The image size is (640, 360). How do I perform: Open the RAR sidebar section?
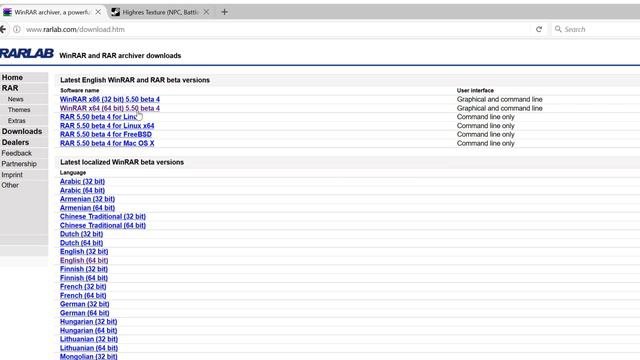[10, 88]
